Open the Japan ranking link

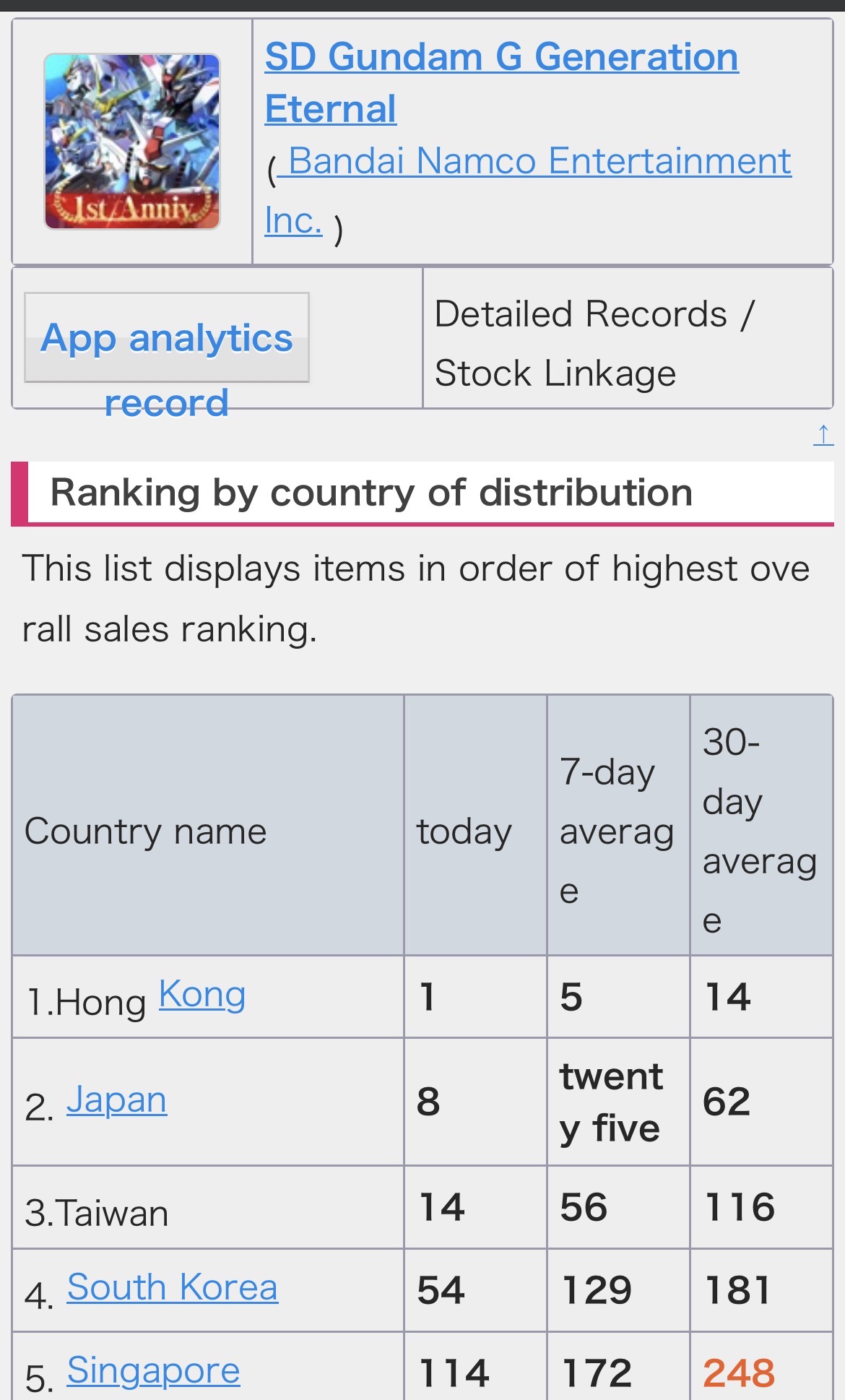[x=117, y=1100]
